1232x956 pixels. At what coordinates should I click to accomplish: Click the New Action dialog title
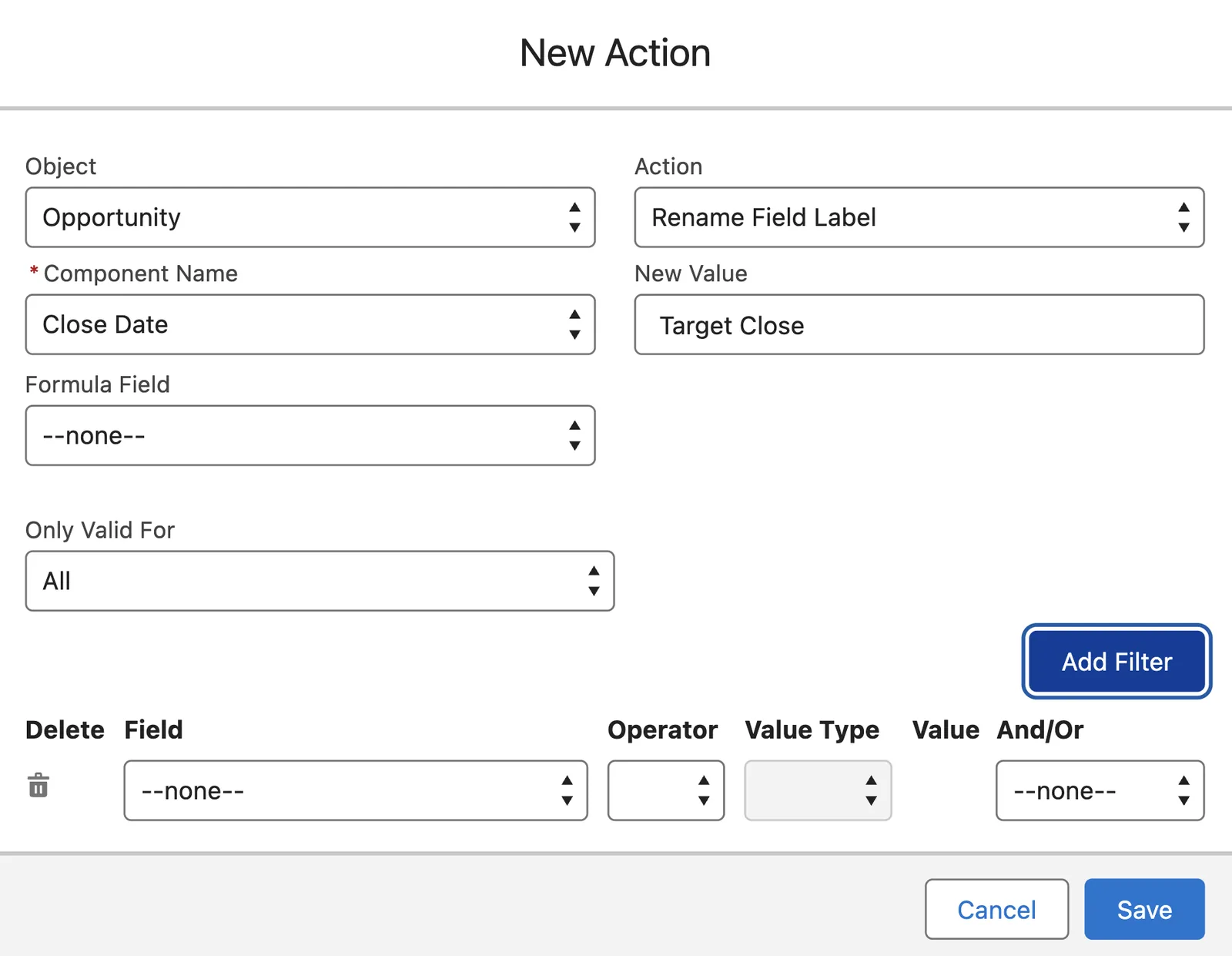[x=615, y=53]
